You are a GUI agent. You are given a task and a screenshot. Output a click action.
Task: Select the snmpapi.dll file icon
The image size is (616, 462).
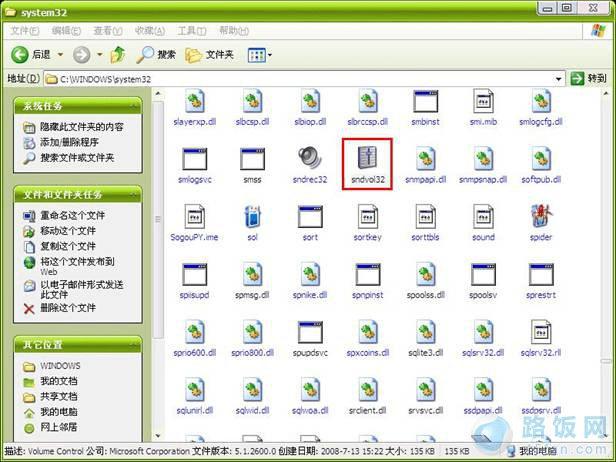[425, 158]
